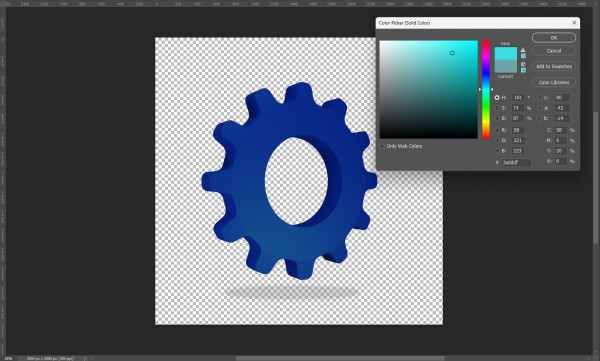Click the not-web-safe cube warning icon

coord(523,64)
